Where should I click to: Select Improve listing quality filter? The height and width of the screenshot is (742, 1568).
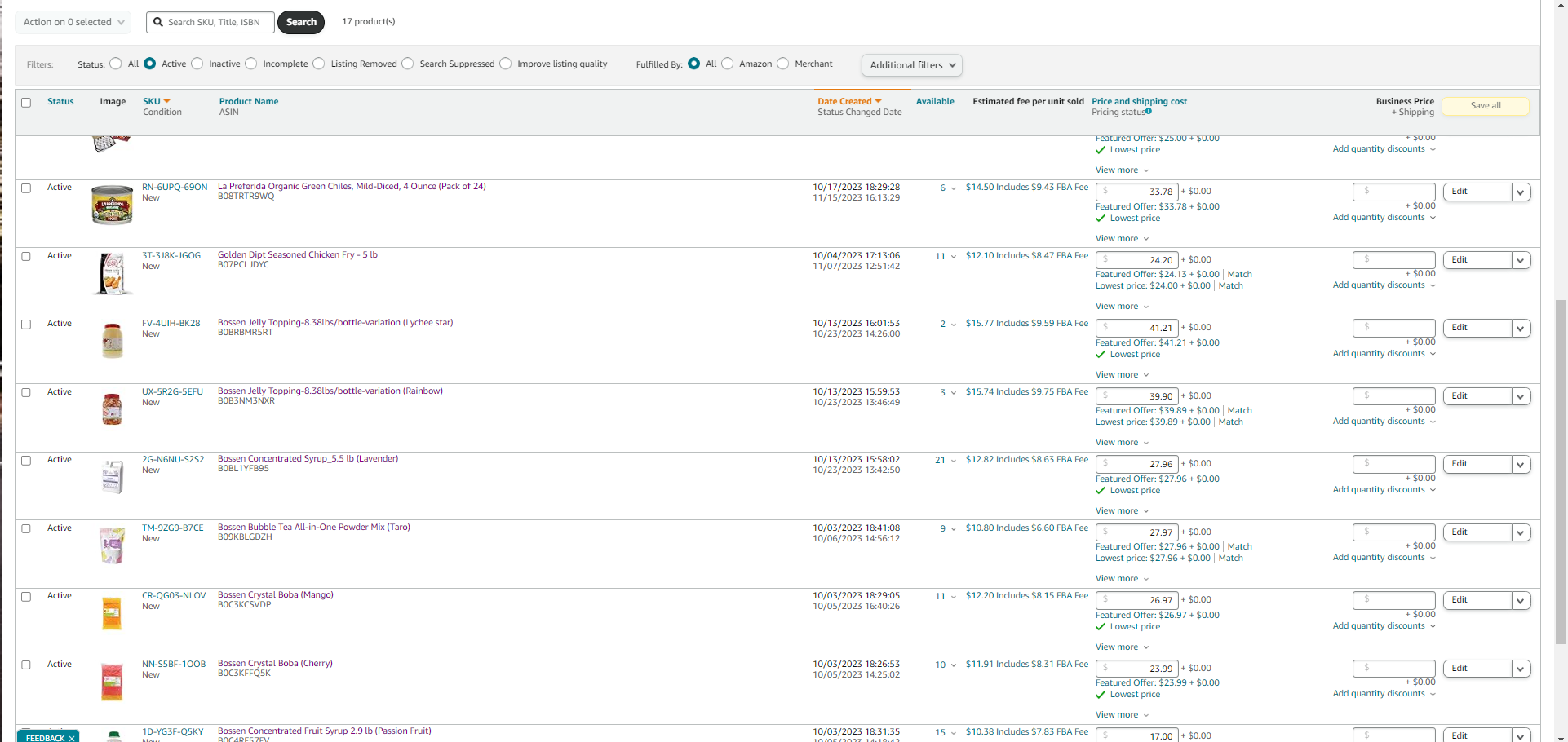pyautogui.click(x=506, y=64)
